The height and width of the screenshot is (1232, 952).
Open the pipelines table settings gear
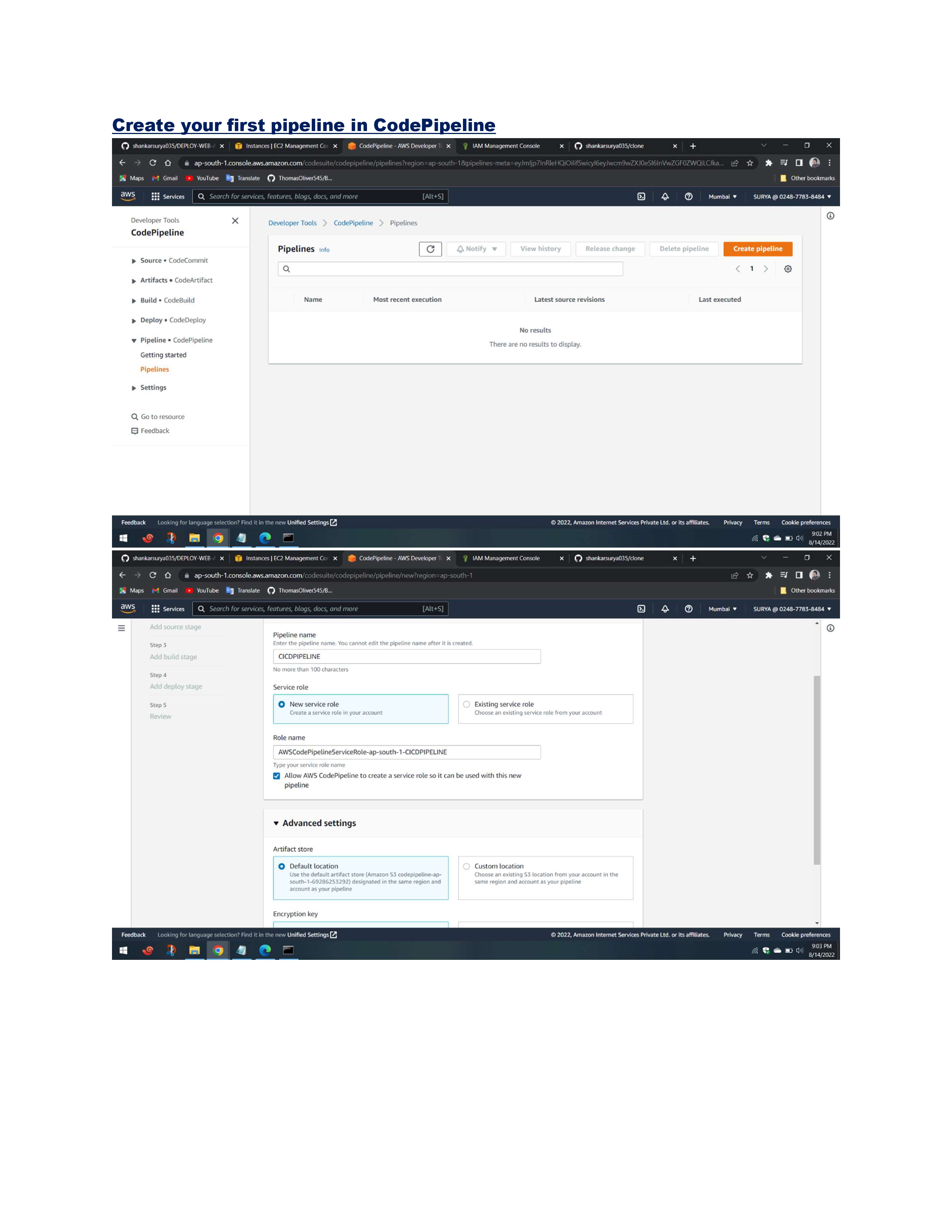click(788, 269)
